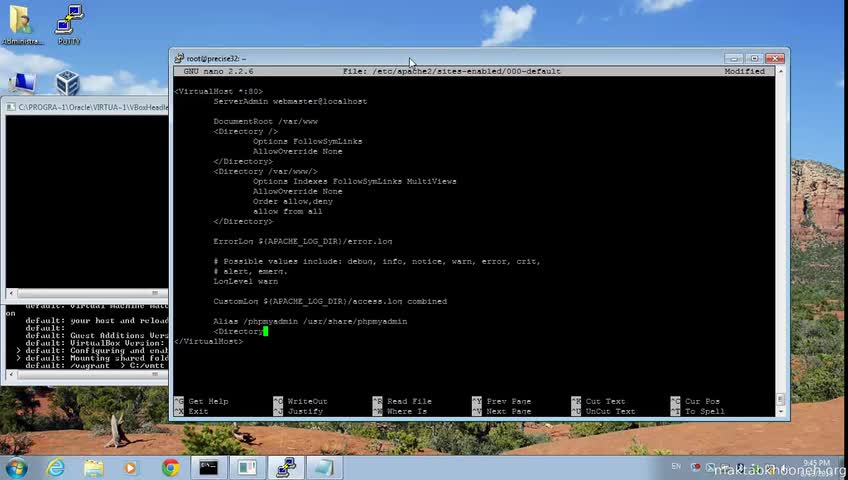Click the '<Directory />' line
The image size is (848, 480).
246,131
